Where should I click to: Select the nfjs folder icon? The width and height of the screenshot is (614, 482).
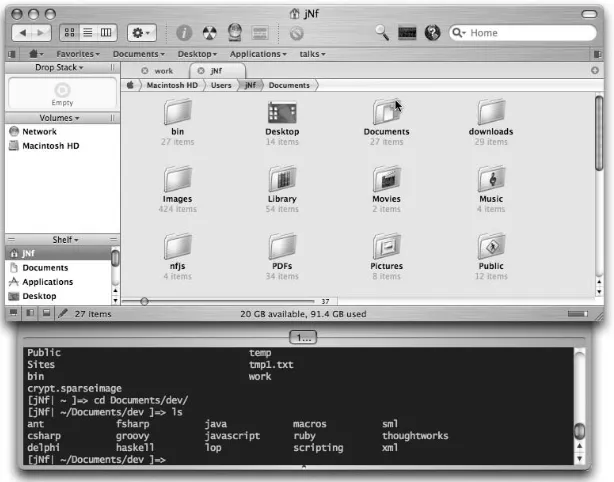point(177,247)
